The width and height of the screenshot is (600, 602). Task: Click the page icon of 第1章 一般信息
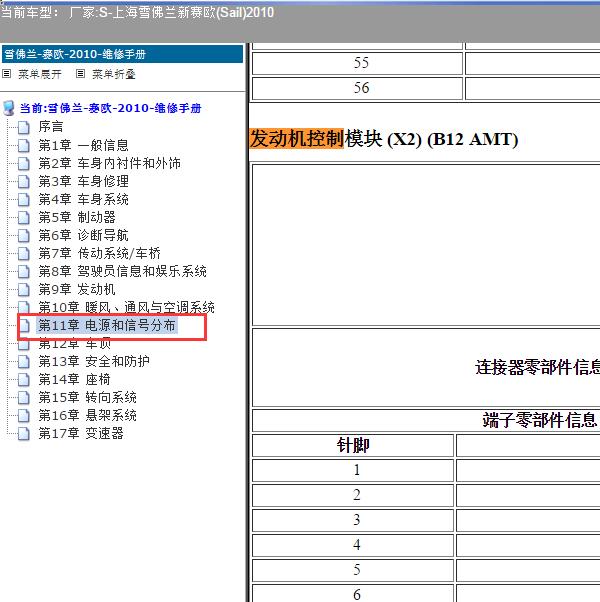click(x=24, y=145)
